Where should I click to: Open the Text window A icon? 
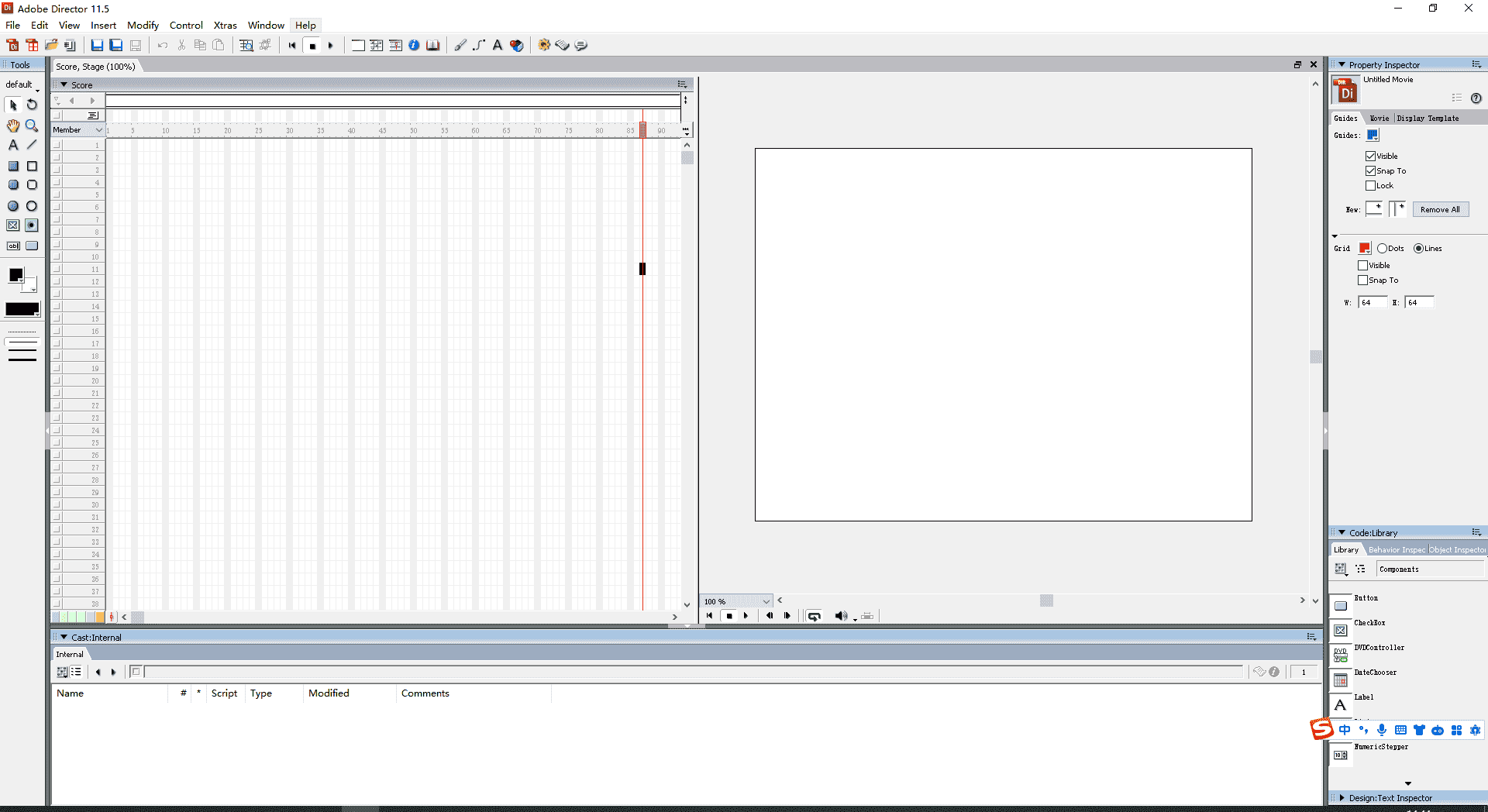(498, 45)
